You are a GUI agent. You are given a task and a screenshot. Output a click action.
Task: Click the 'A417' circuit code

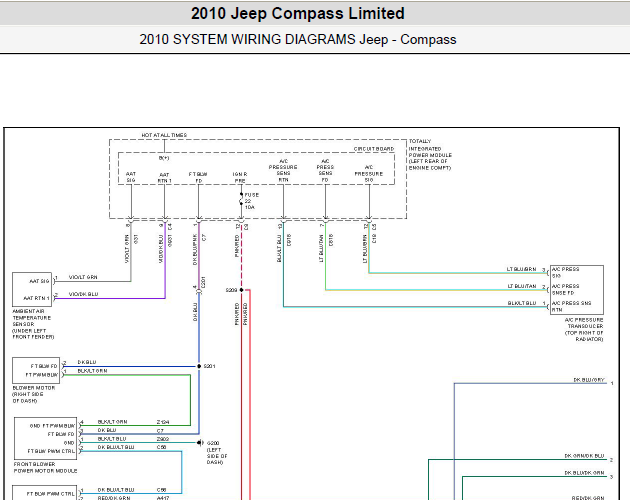click(163, 498)
